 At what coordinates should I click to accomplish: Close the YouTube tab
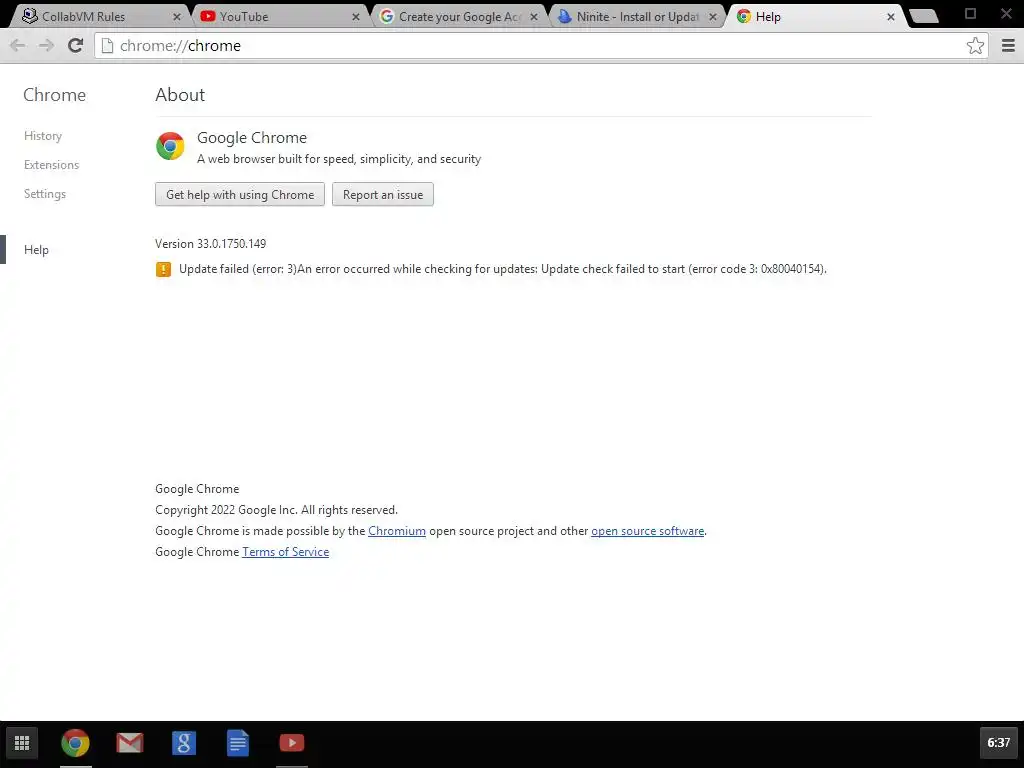pos(356,17)
